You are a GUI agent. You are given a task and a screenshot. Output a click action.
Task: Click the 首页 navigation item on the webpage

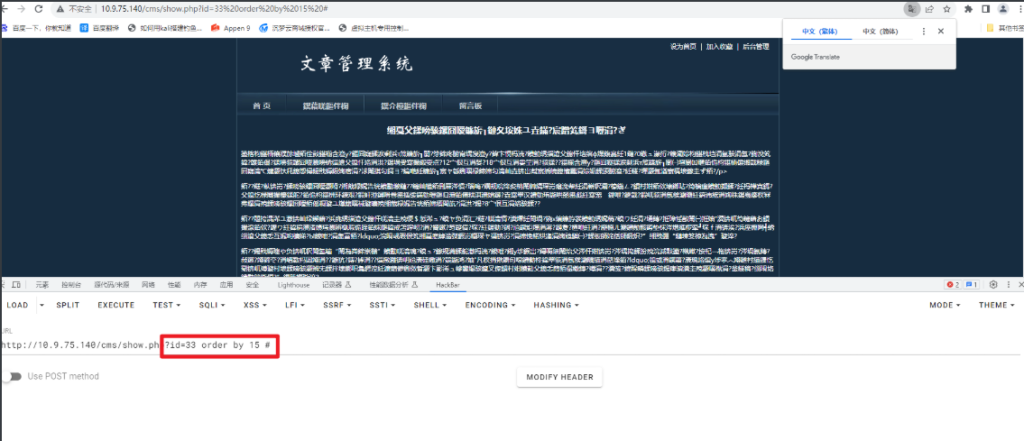coord(262,106)
